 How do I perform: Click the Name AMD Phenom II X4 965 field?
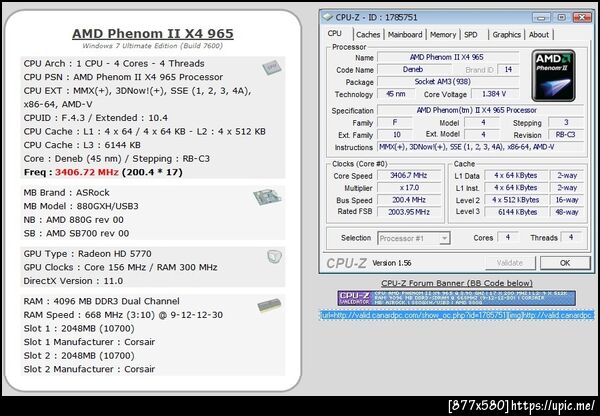coord(448,57)
